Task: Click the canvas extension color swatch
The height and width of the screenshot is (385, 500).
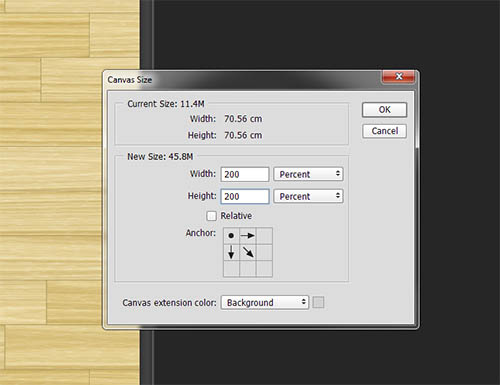Action: click(318, 302)
